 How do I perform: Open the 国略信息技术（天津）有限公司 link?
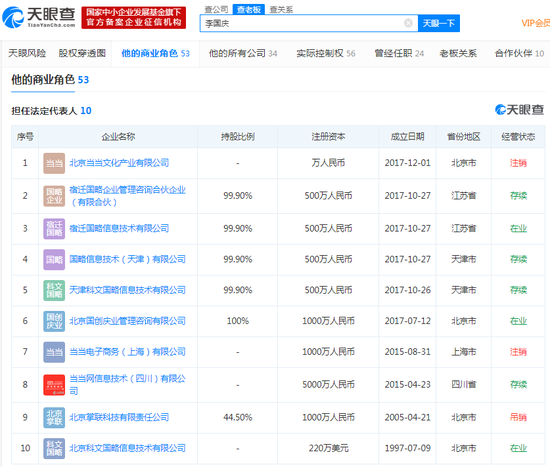point(127,260)
